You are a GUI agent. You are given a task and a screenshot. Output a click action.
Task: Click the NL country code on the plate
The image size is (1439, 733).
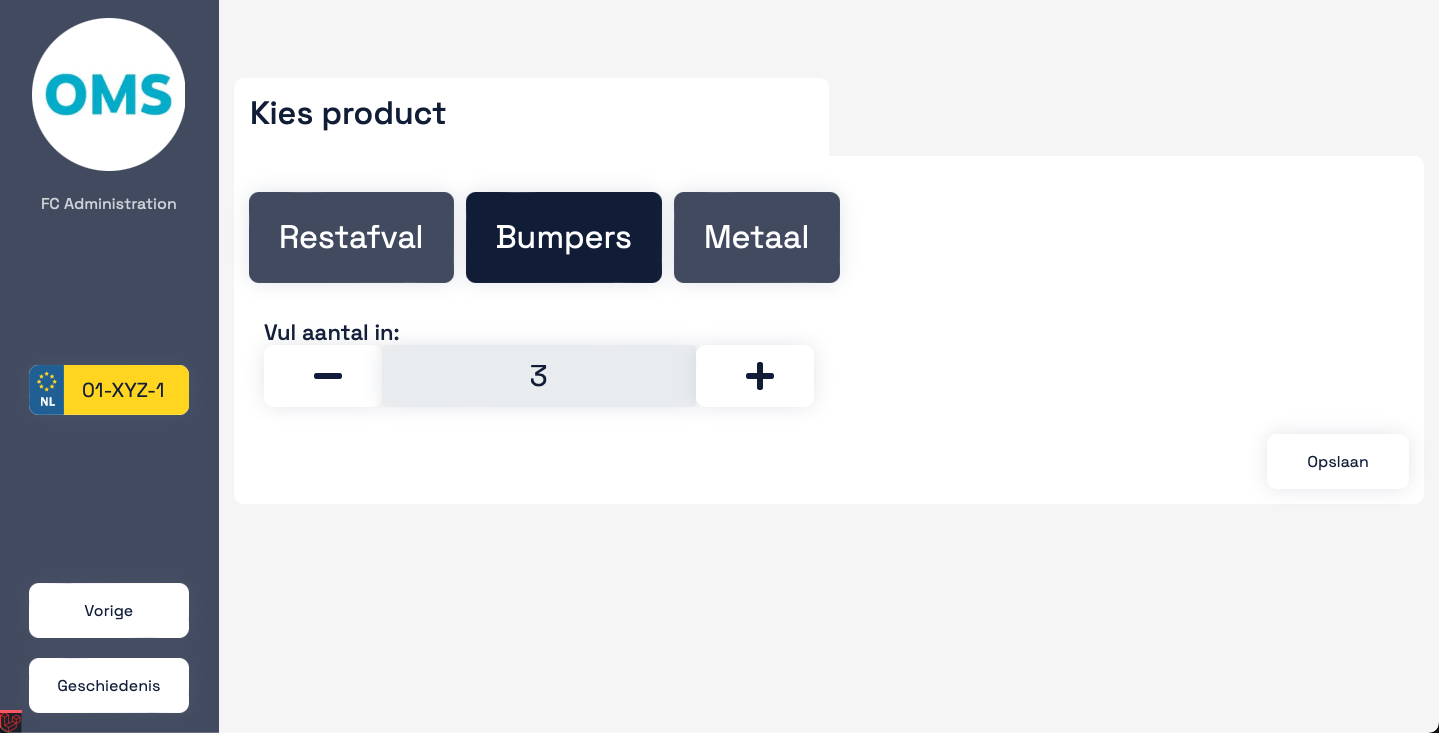coord(47,402)
